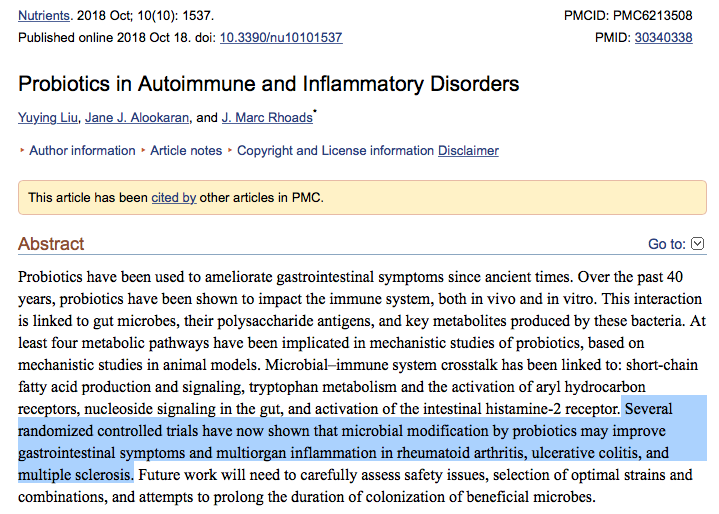
Task: Expand the Author information section
Action: point(82,151)
